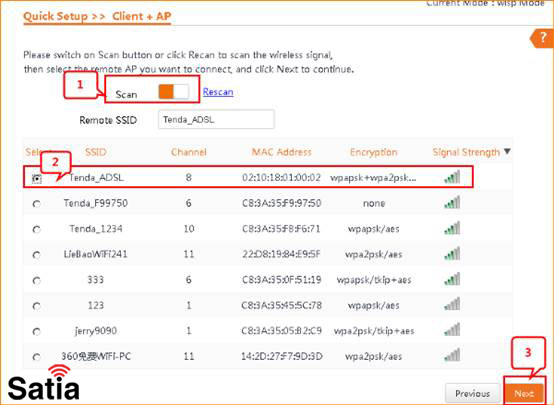Click the Quick Setup >> Client + AP heading
This screenshot has height=405, width=554.
97,17
